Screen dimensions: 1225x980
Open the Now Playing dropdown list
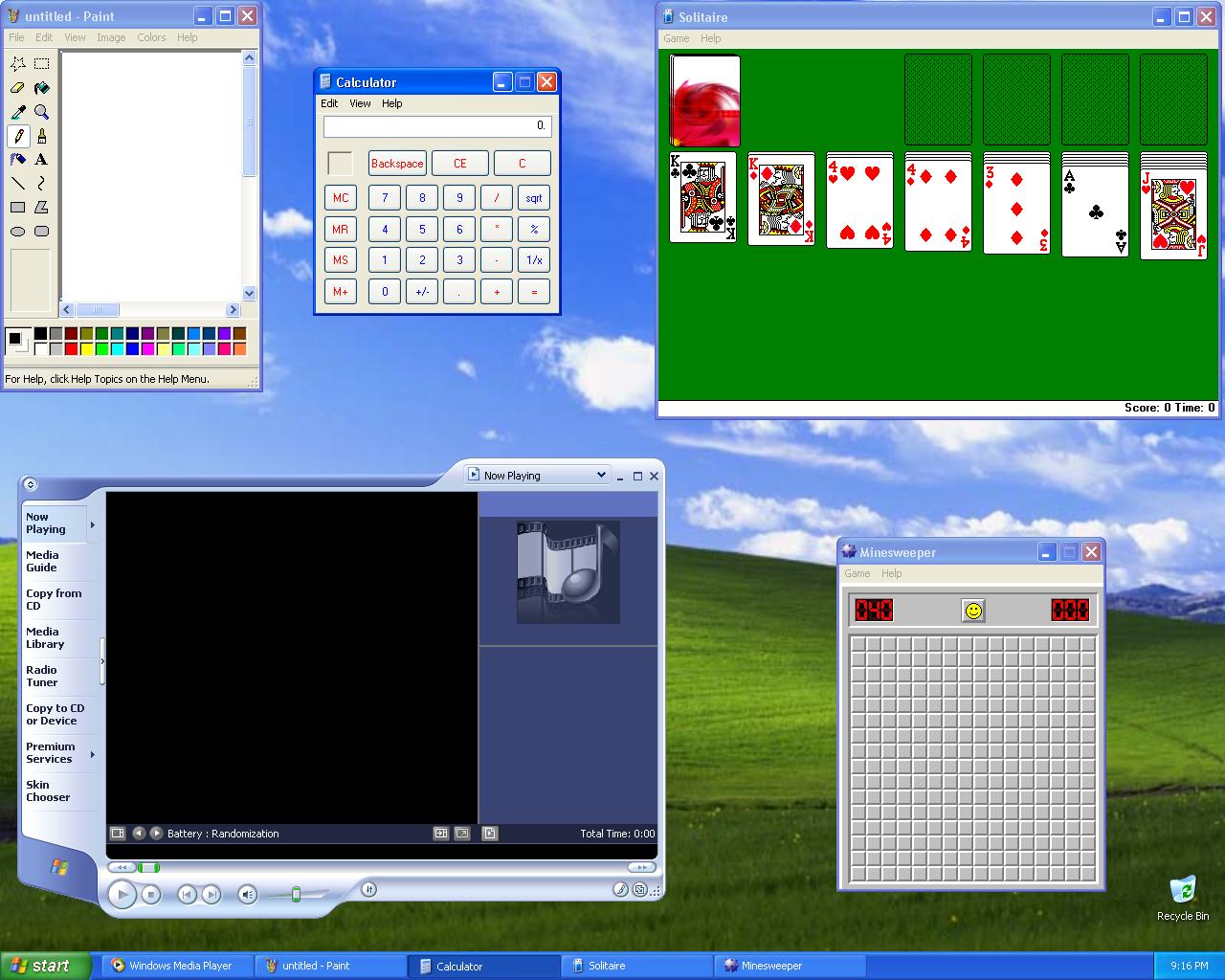[601, 475]
